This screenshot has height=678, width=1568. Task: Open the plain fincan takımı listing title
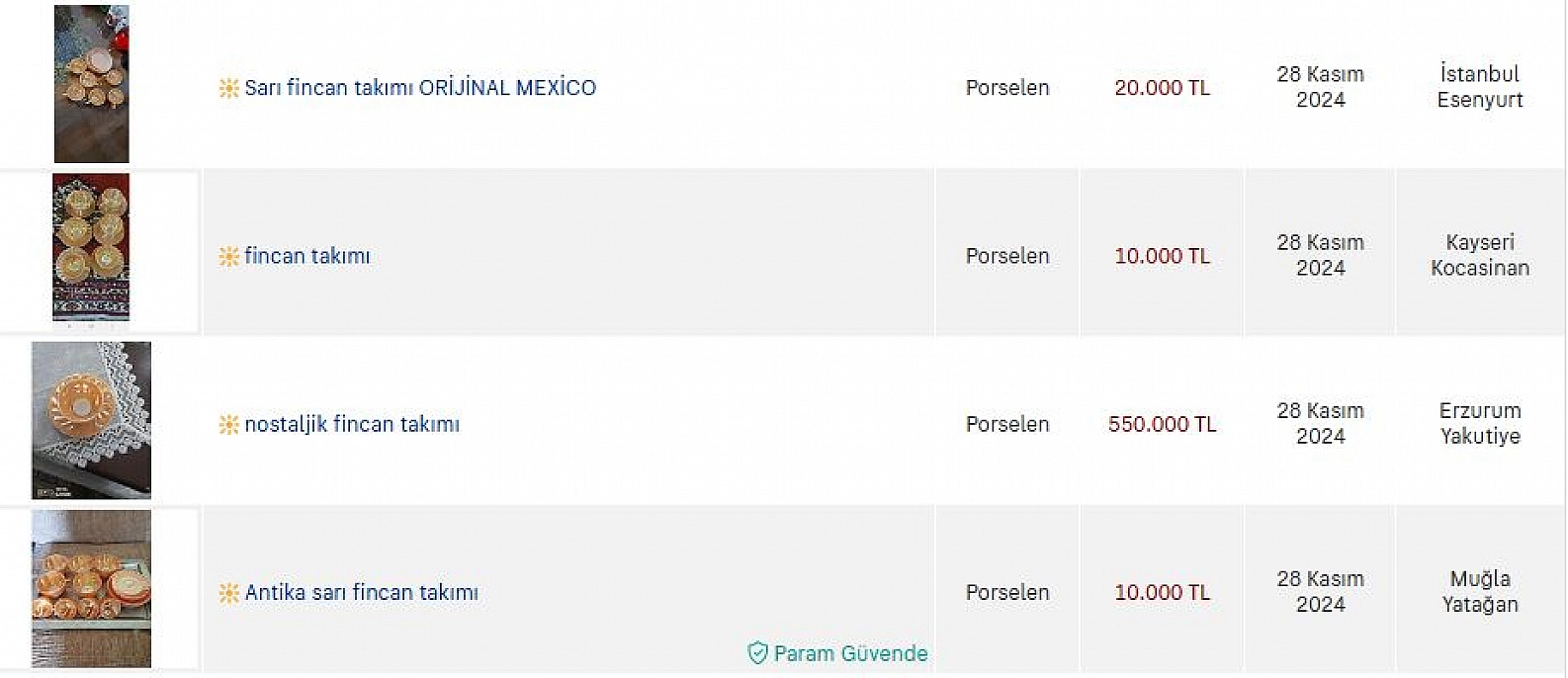pyautogui.click(x=307, y=256)
